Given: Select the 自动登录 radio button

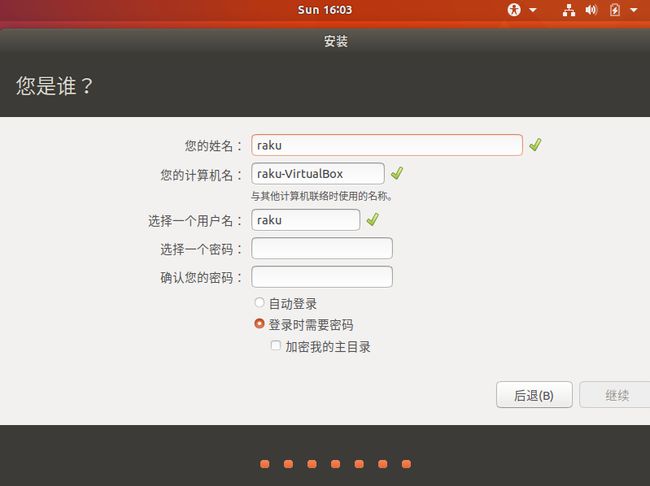Looking at the screenshot, I should tap(260, 302).
